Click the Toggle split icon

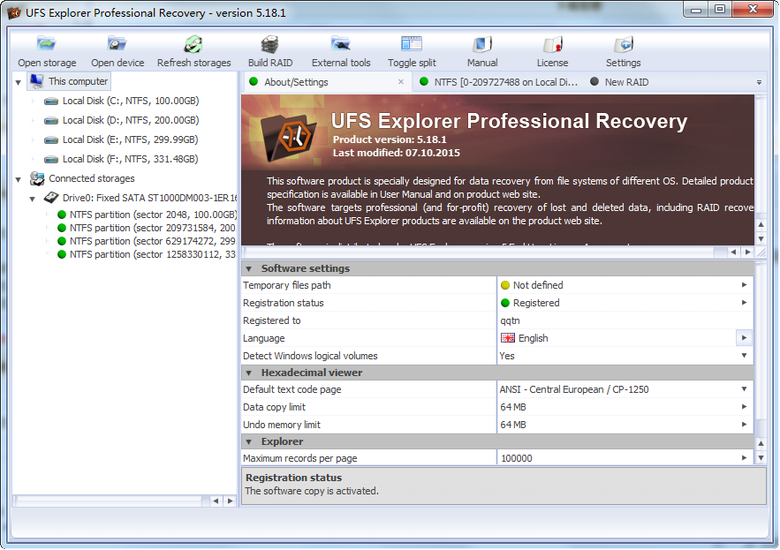[411, 45]
